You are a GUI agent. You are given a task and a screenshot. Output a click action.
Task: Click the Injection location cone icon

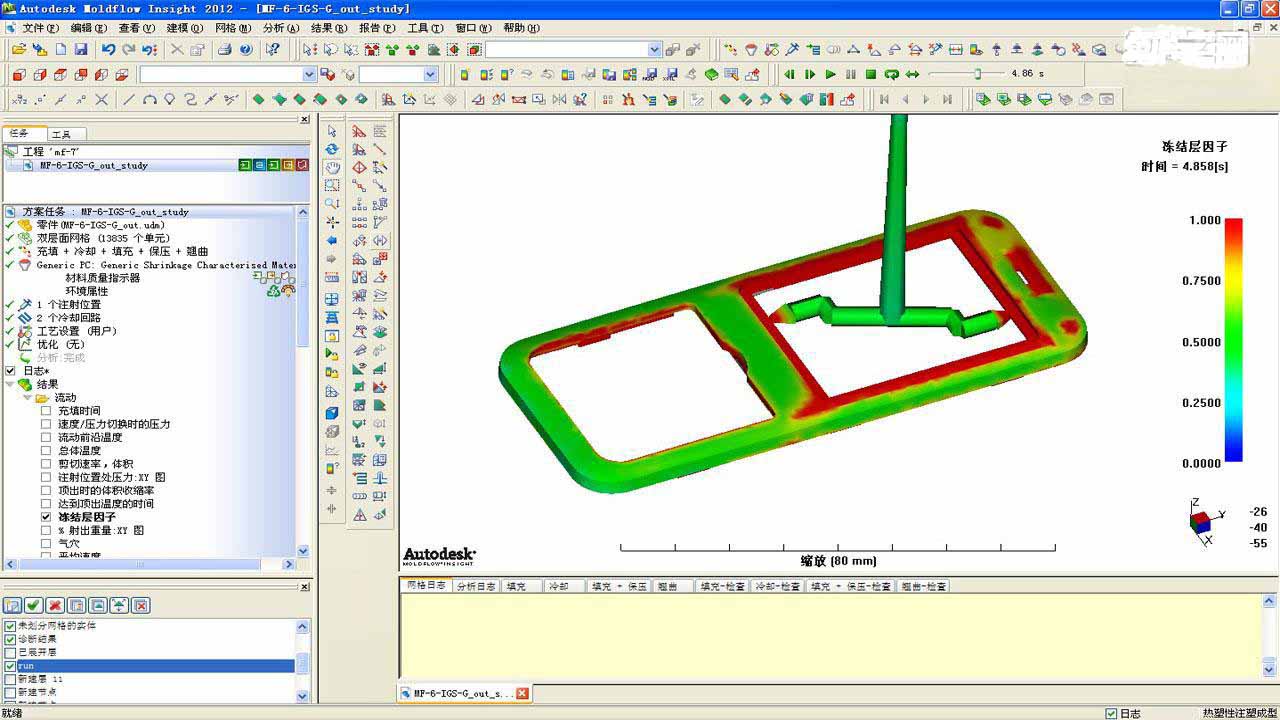(793, 49)
